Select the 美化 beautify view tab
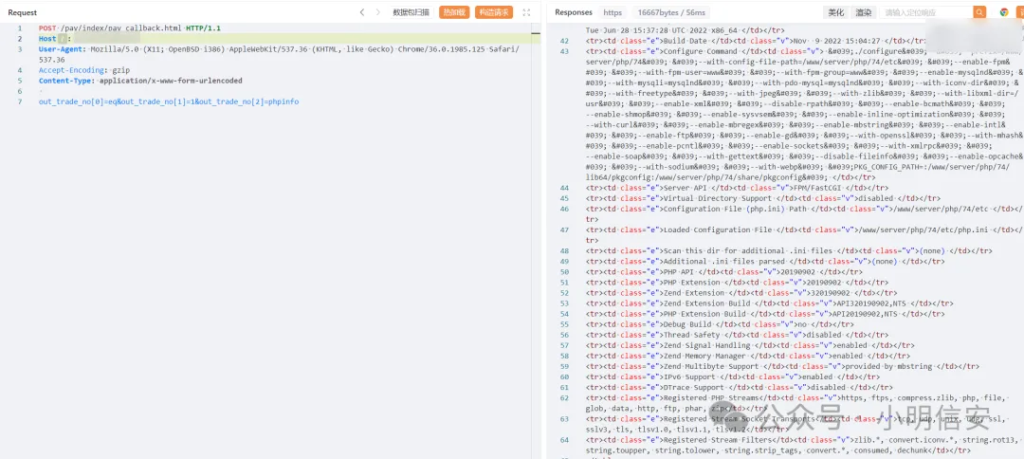Screen dimensions: 1024x459 pos(836,12)
